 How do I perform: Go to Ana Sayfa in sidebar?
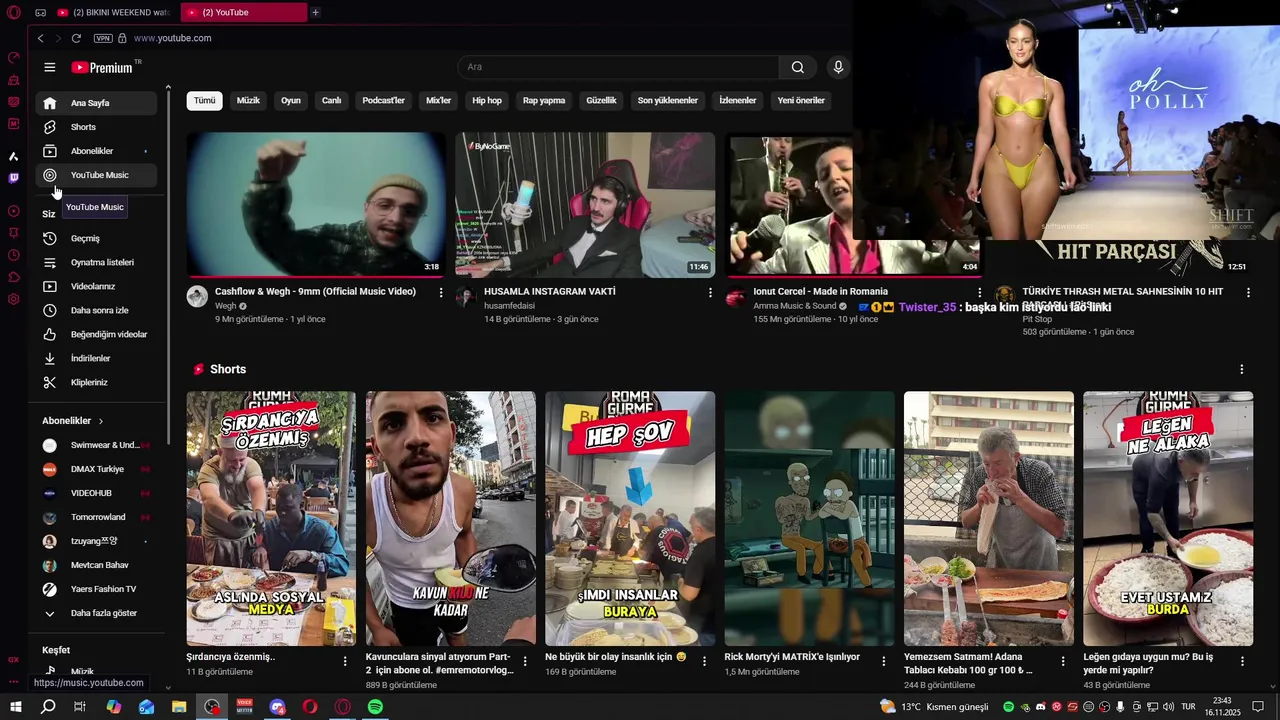[x=97, y=103]
